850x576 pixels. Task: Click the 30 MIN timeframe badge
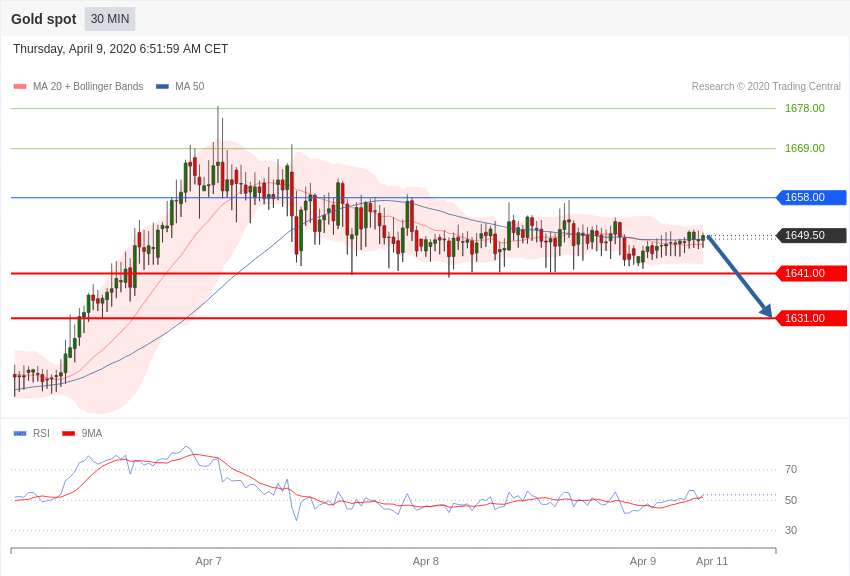click(x=110, y=19)
